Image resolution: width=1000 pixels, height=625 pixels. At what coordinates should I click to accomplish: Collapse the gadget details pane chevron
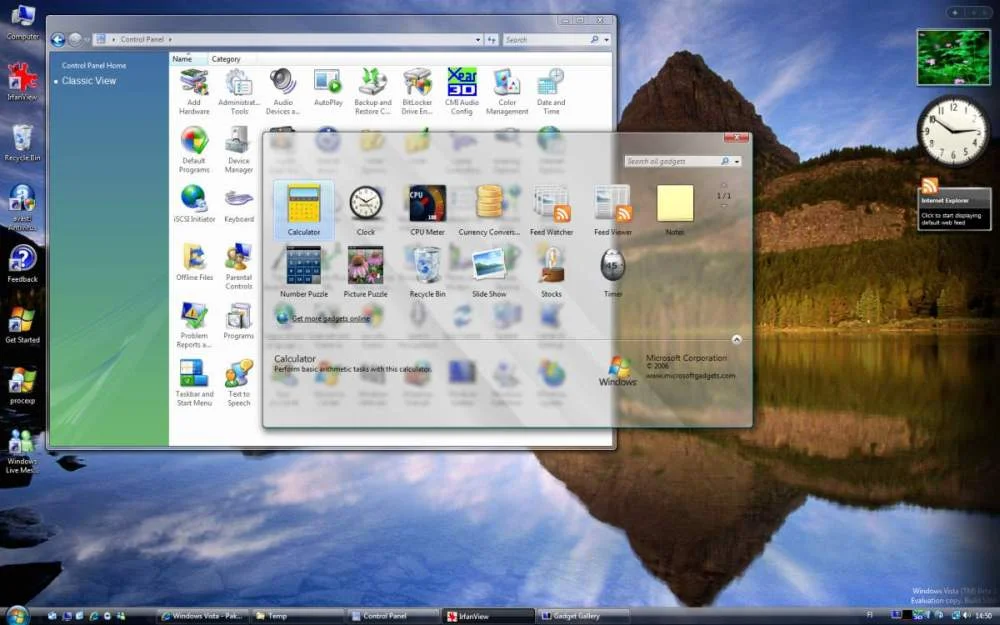736,340
